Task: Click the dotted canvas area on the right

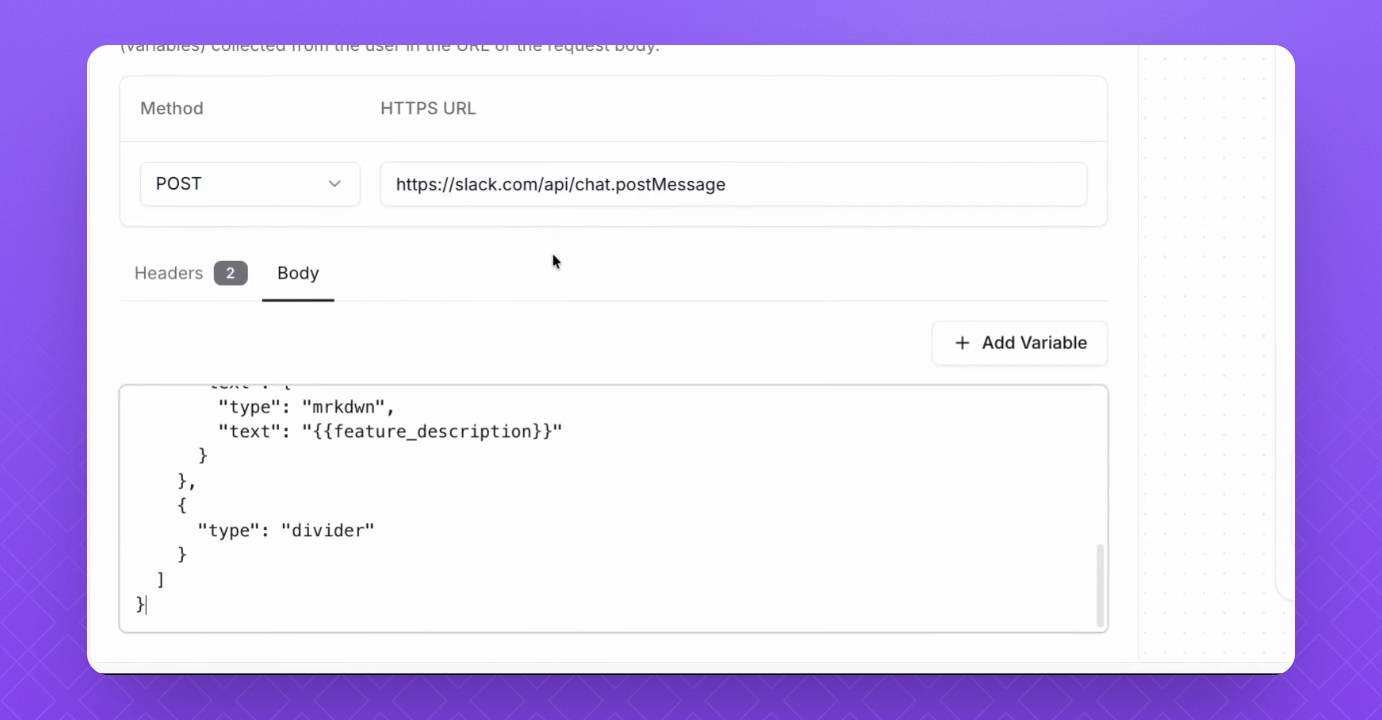Action: (1205, 300)
